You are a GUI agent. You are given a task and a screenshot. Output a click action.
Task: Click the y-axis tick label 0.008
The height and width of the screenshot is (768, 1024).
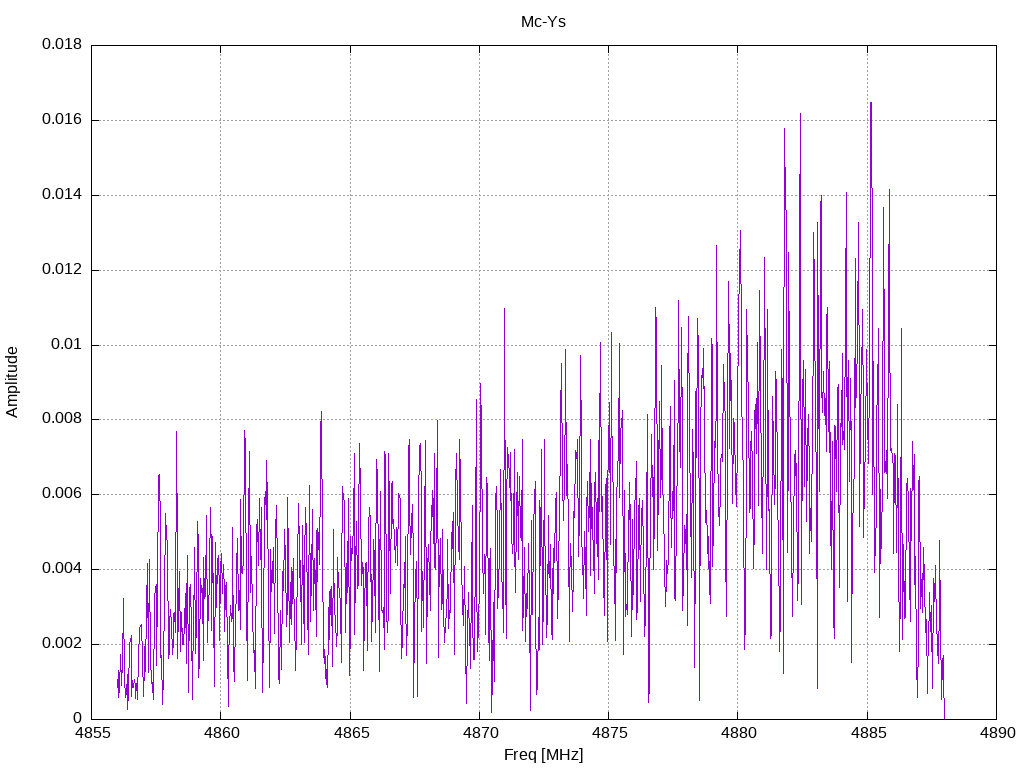[x=62, y=419]
